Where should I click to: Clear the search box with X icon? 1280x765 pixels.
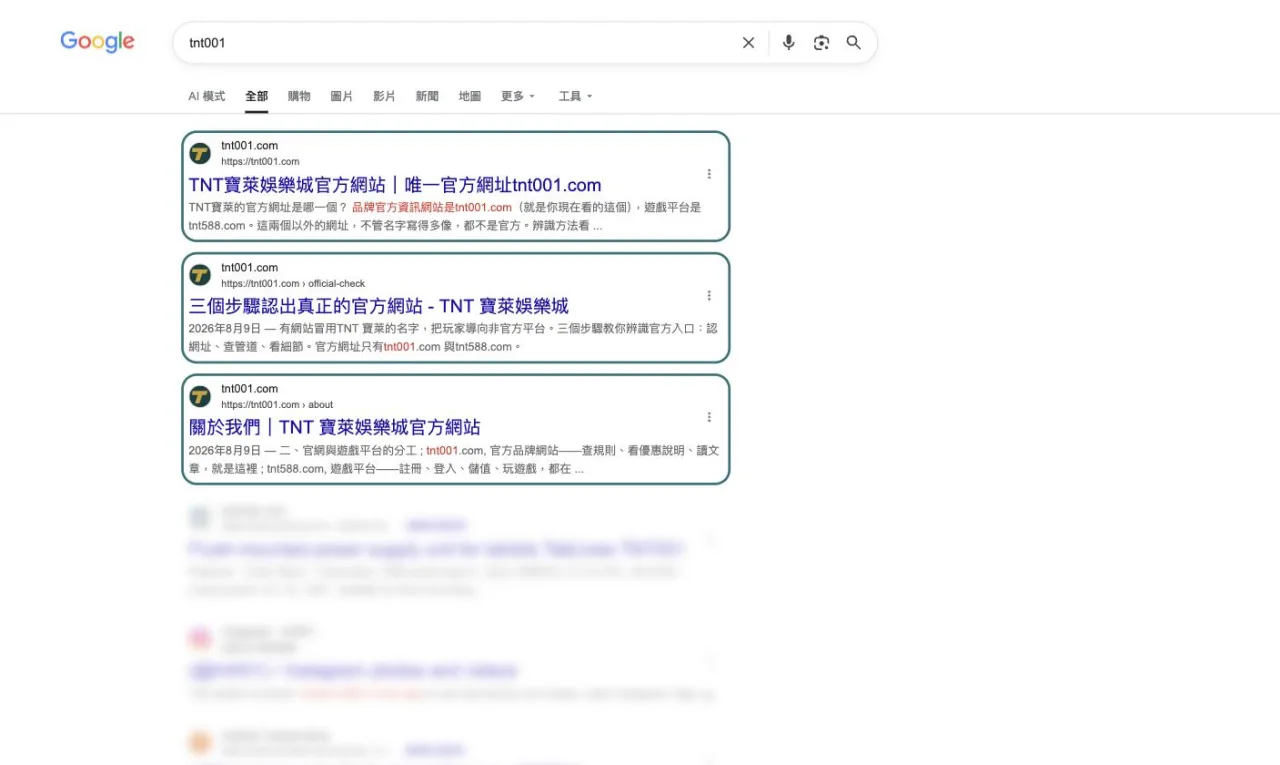pos(748,43)
